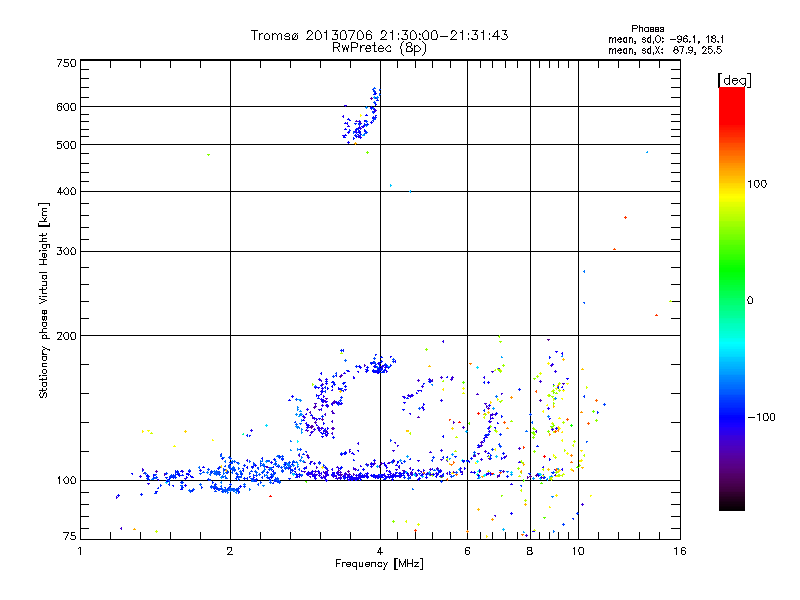Click the isolated red point near 350 km
Image resolution: width=800 pixels, height=600 pixels.
click(x=626, y=218)
